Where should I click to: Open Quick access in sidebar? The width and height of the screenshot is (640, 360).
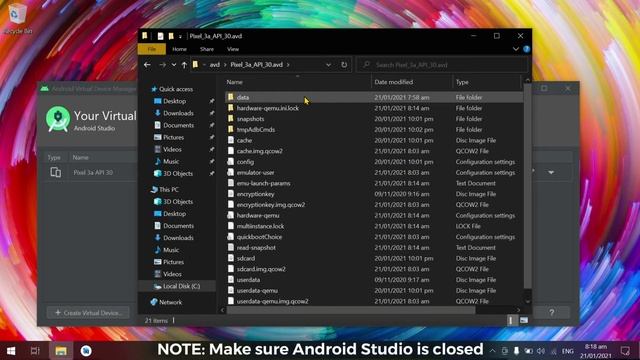[x=176, y=89]
